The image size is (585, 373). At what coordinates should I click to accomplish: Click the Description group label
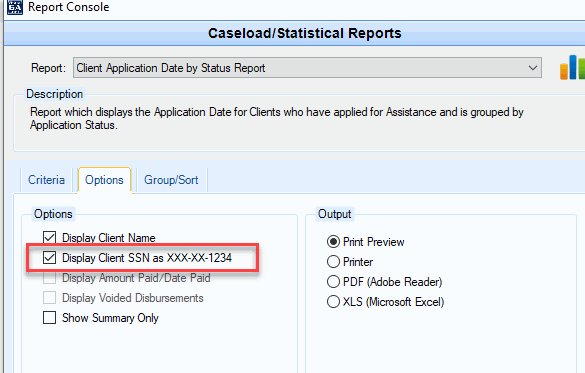coord(54,94)
